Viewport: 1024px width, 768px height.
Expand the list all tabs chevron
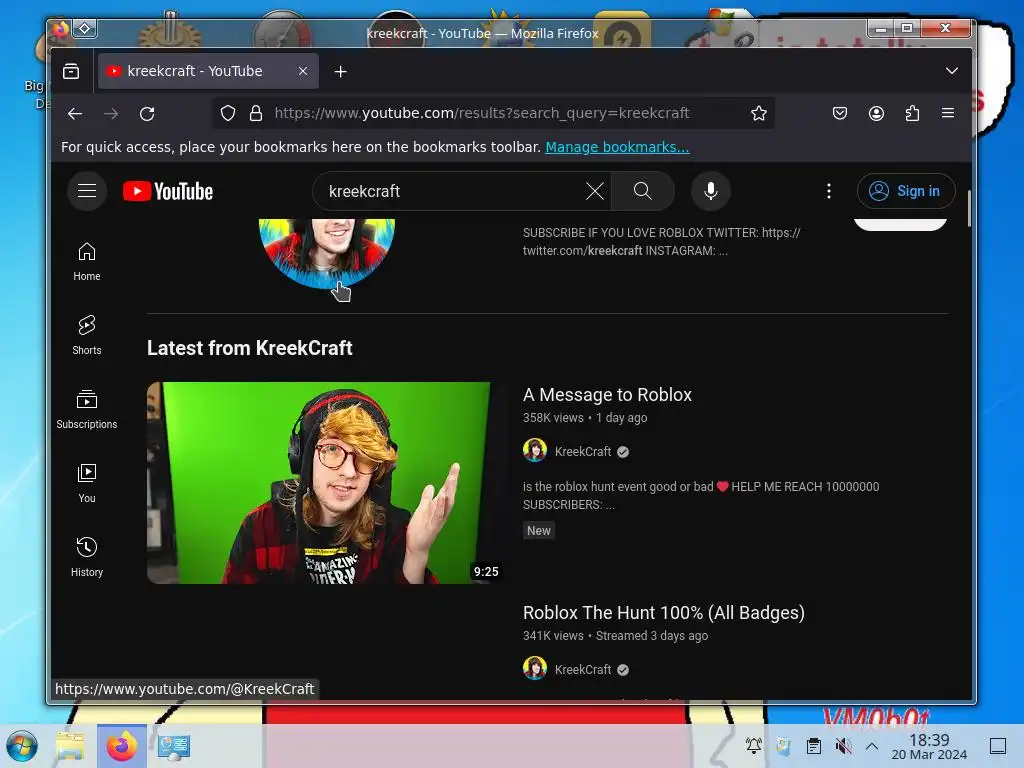coord(952,71)
